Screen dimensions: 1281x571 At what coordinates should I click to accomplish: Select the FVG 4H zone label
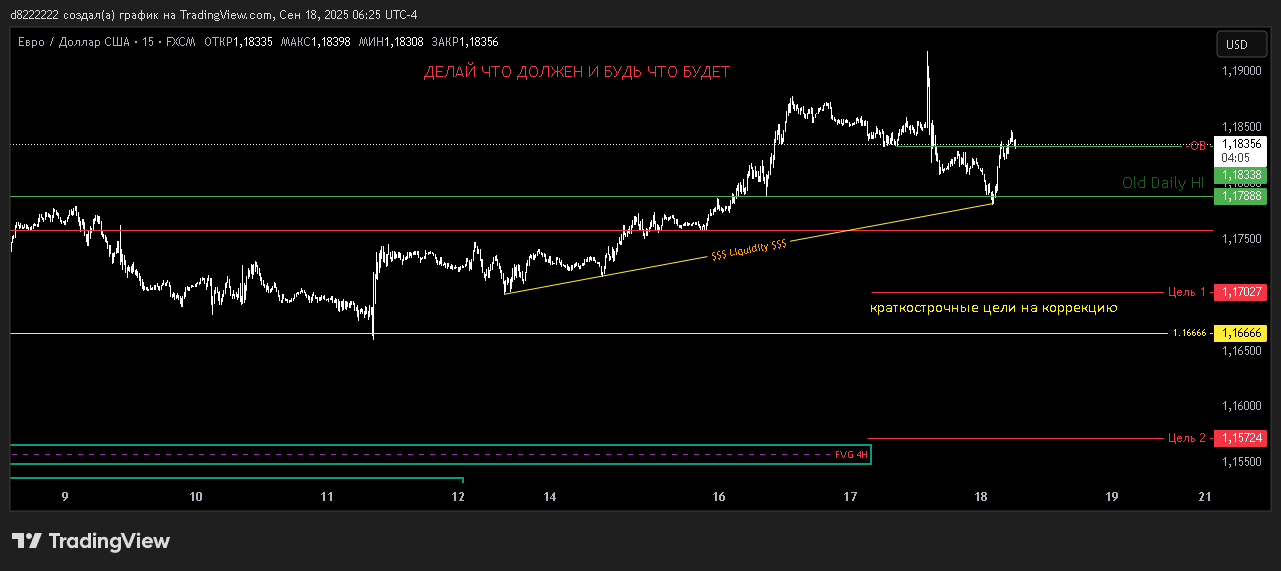[x=851, y=454]
